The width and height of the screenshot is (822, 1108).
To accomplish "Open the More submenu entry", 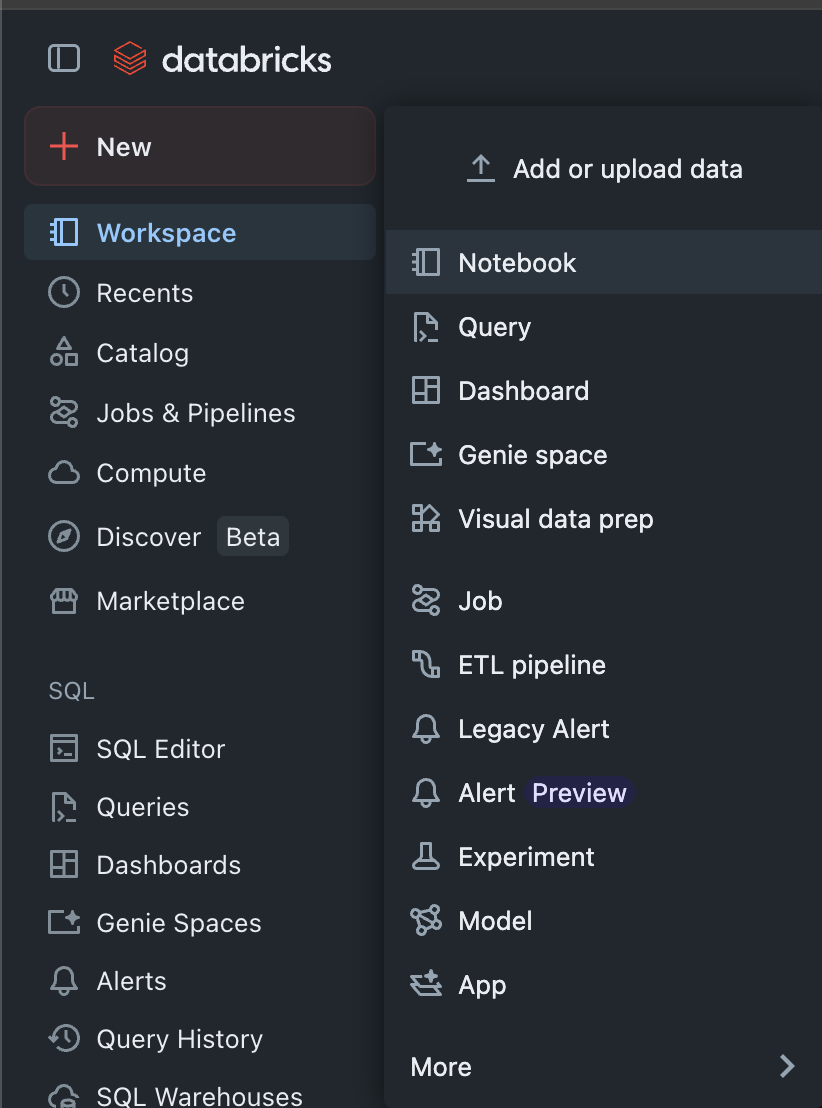I will [x=604, y=1066].
